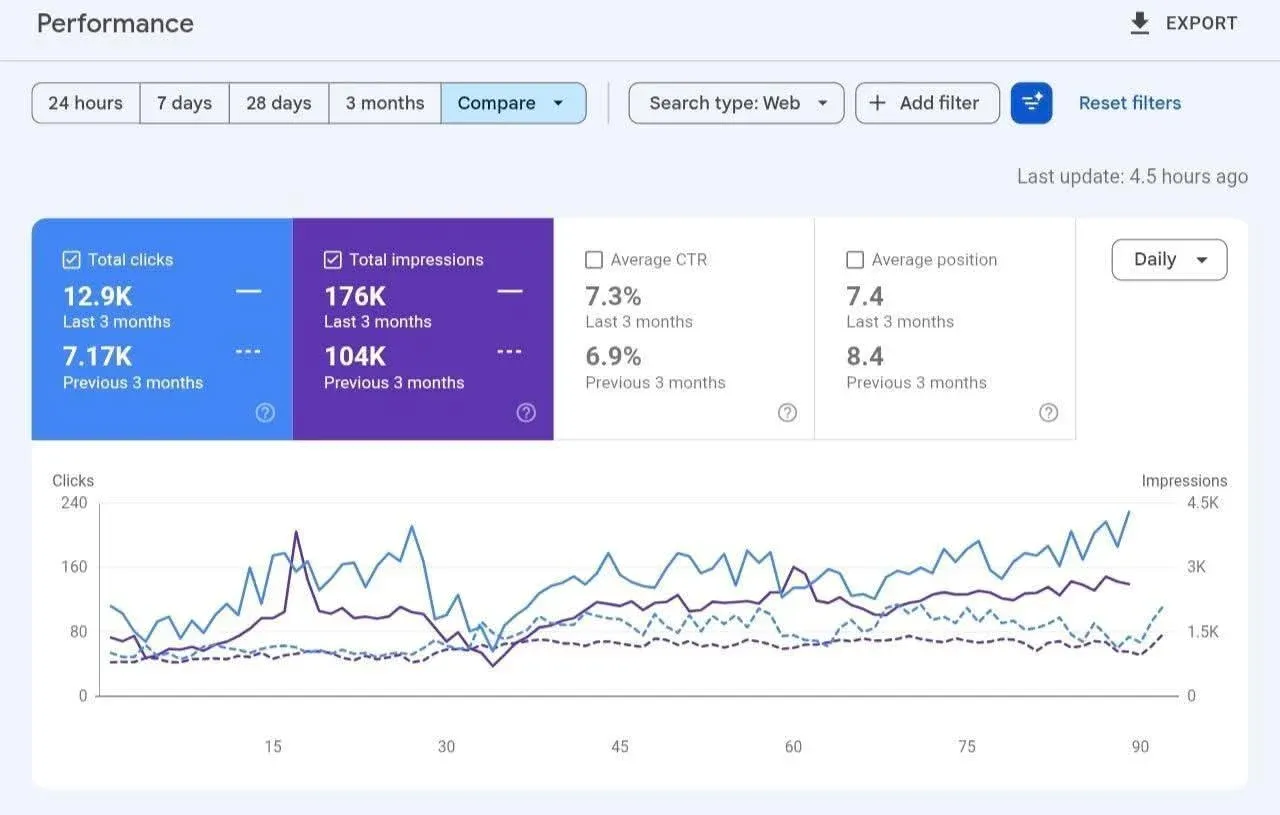Image resolution: width=1280 pixels, height=815 pixels.
Task: Click dashed line legend on Total impressions card
Action: tap(509, 352)
